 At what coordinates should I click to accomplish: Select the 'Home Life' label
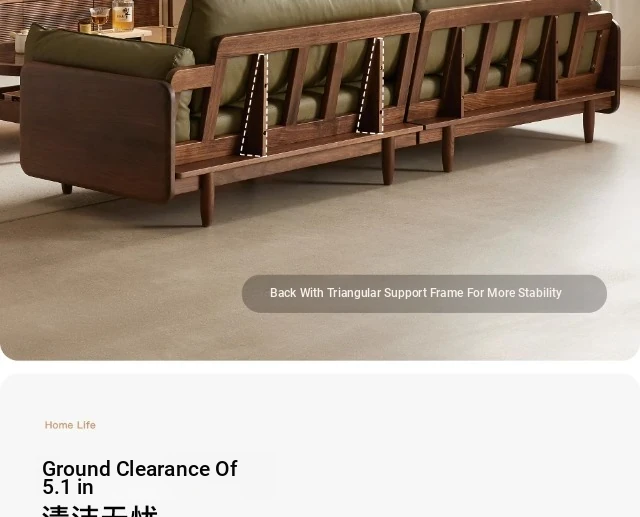pos(70,425)
